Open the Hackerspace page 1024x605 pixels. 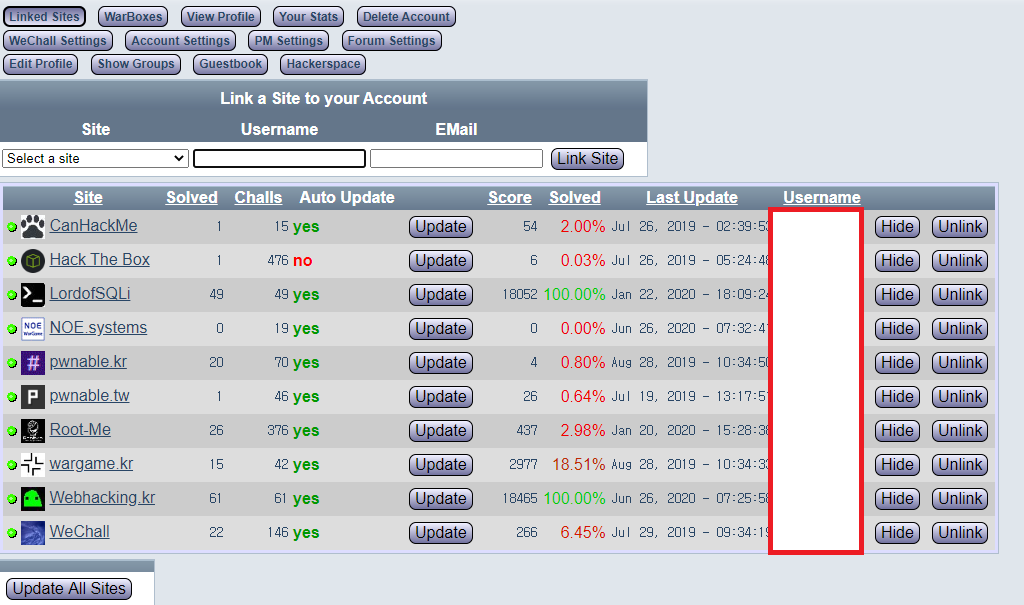(323, 64)
